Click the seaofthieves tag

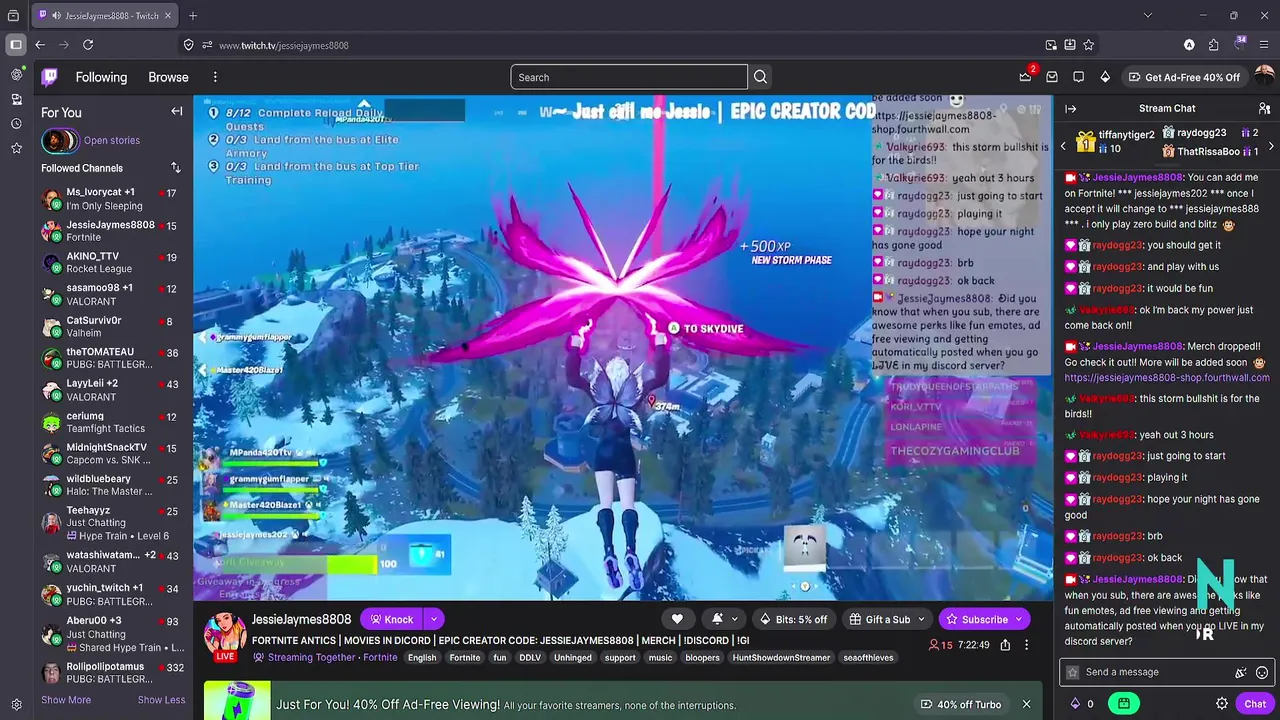coord(868,658)
